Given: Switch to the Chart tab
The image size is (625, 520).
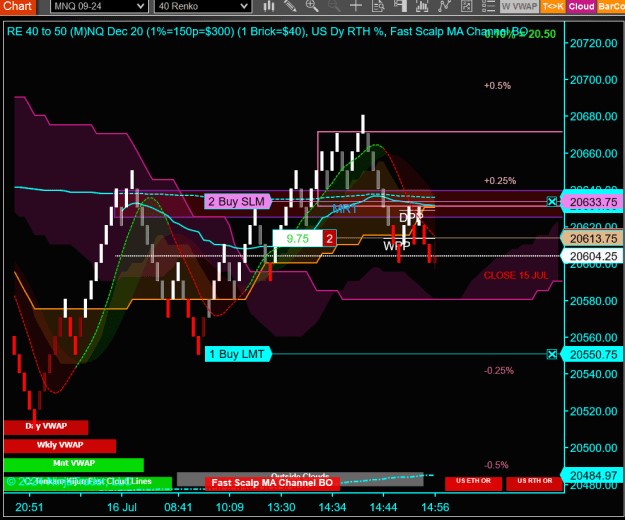Looking at the screenshot, I should click(x=18, y=6).
